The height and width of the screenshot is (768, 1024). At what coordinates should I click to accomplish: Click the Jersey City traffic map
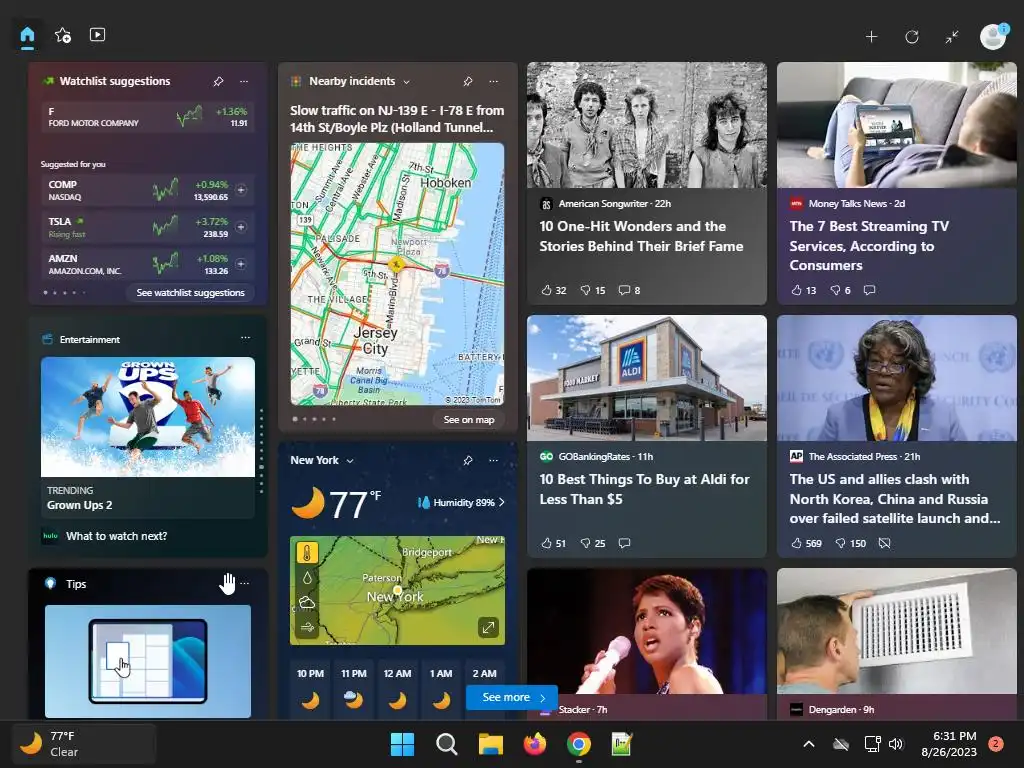[x=397, y=274]
